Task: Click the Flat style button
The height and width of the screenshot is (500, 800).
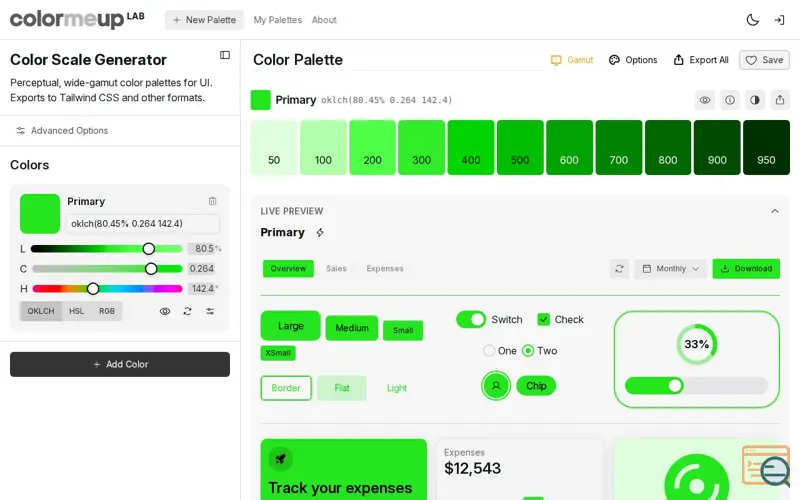Action: [x=342, y=388]
